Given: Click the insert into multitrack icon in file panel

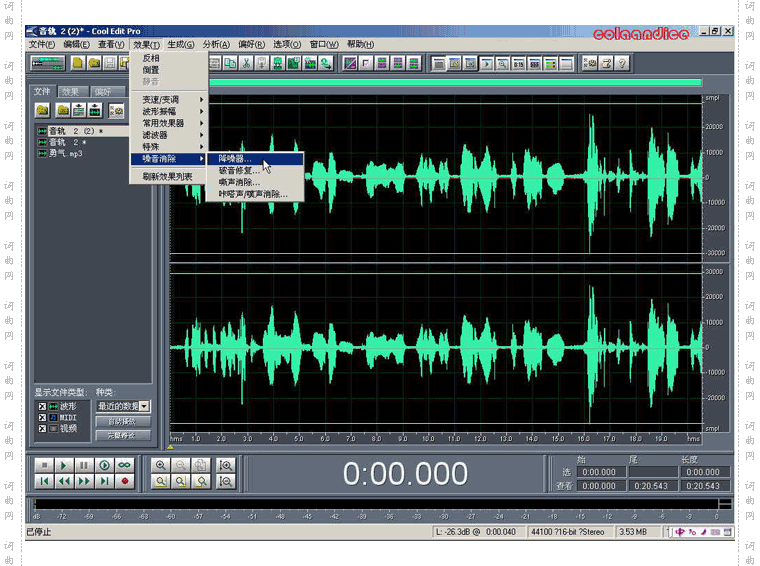Looking at the screenshot, I should [x=79, y=111].
